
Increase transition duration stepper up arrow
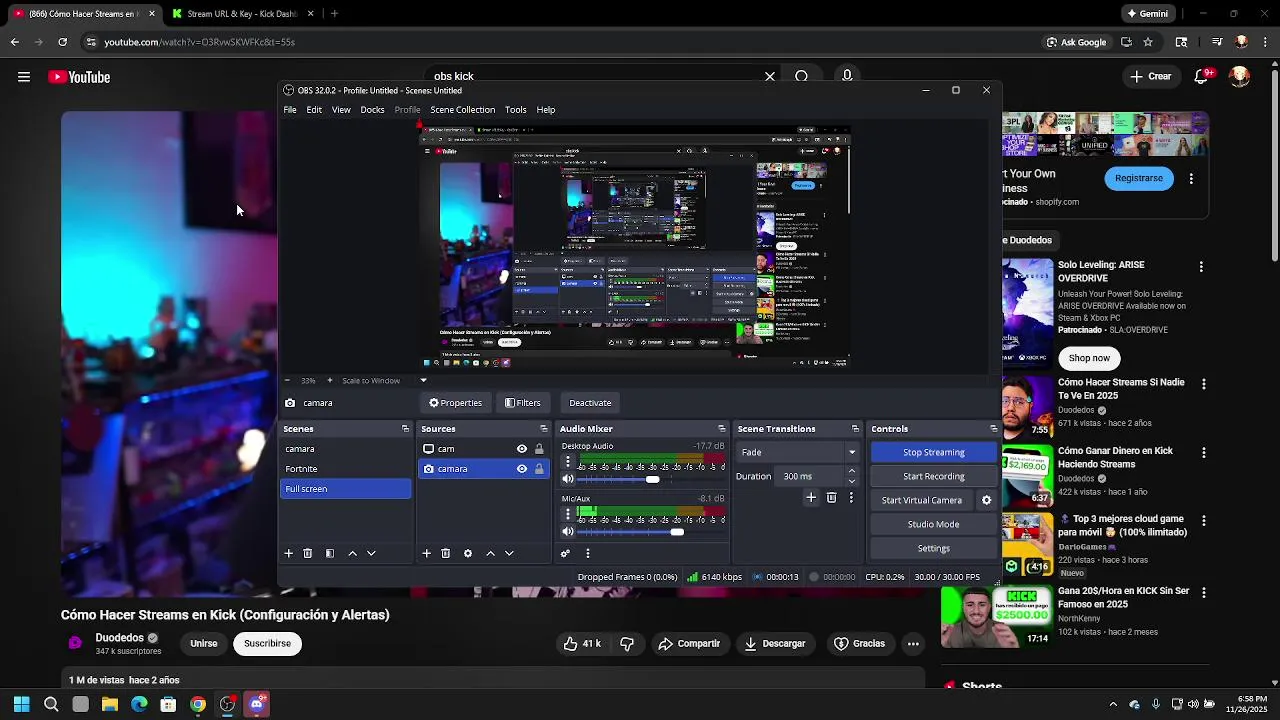(852, 471)
